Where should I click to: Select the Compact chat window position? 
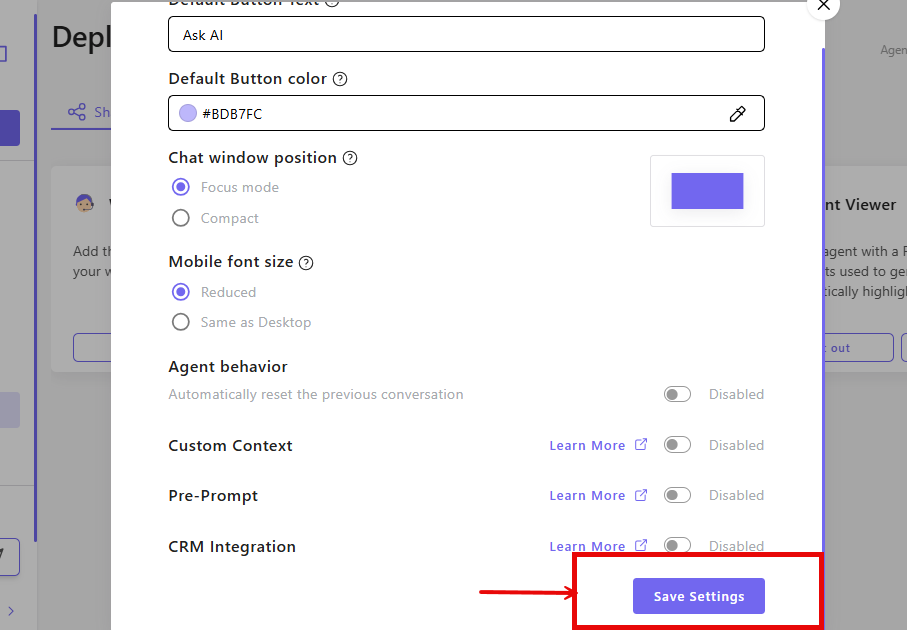click(x=181, y=217)
